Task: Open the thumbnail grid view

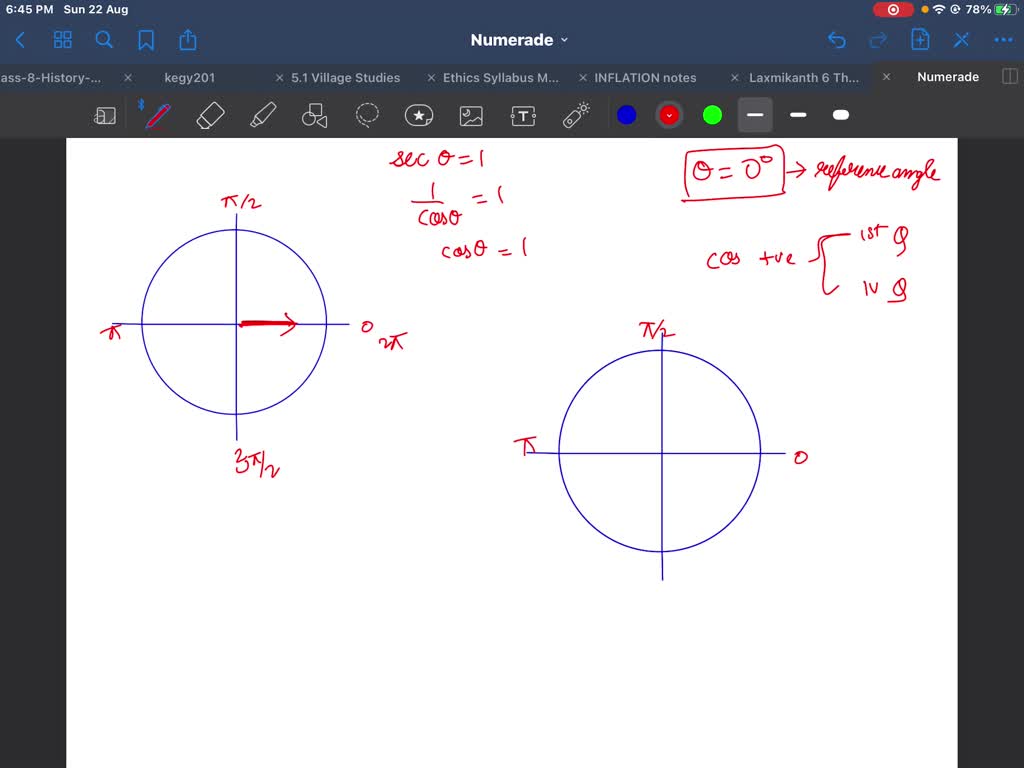Action: click(x=63, y=40)
